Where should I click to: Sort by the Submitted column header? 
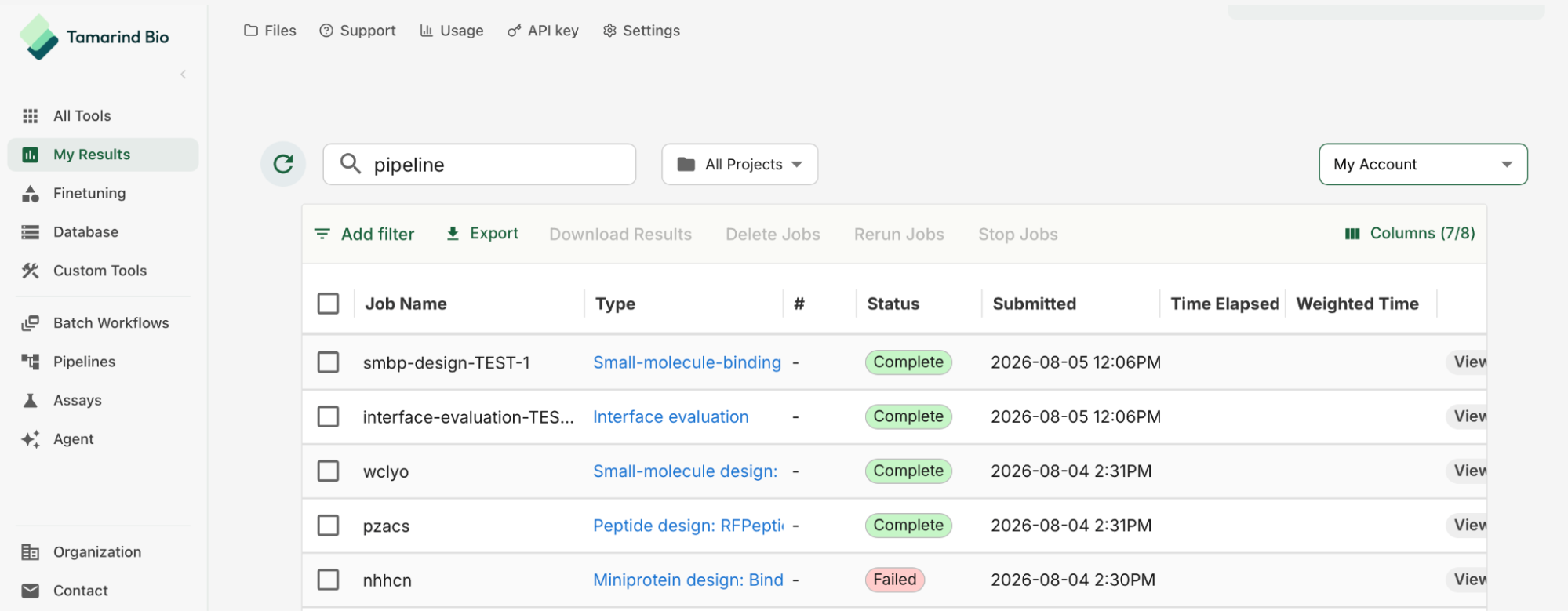click(x=1034, y=304)
